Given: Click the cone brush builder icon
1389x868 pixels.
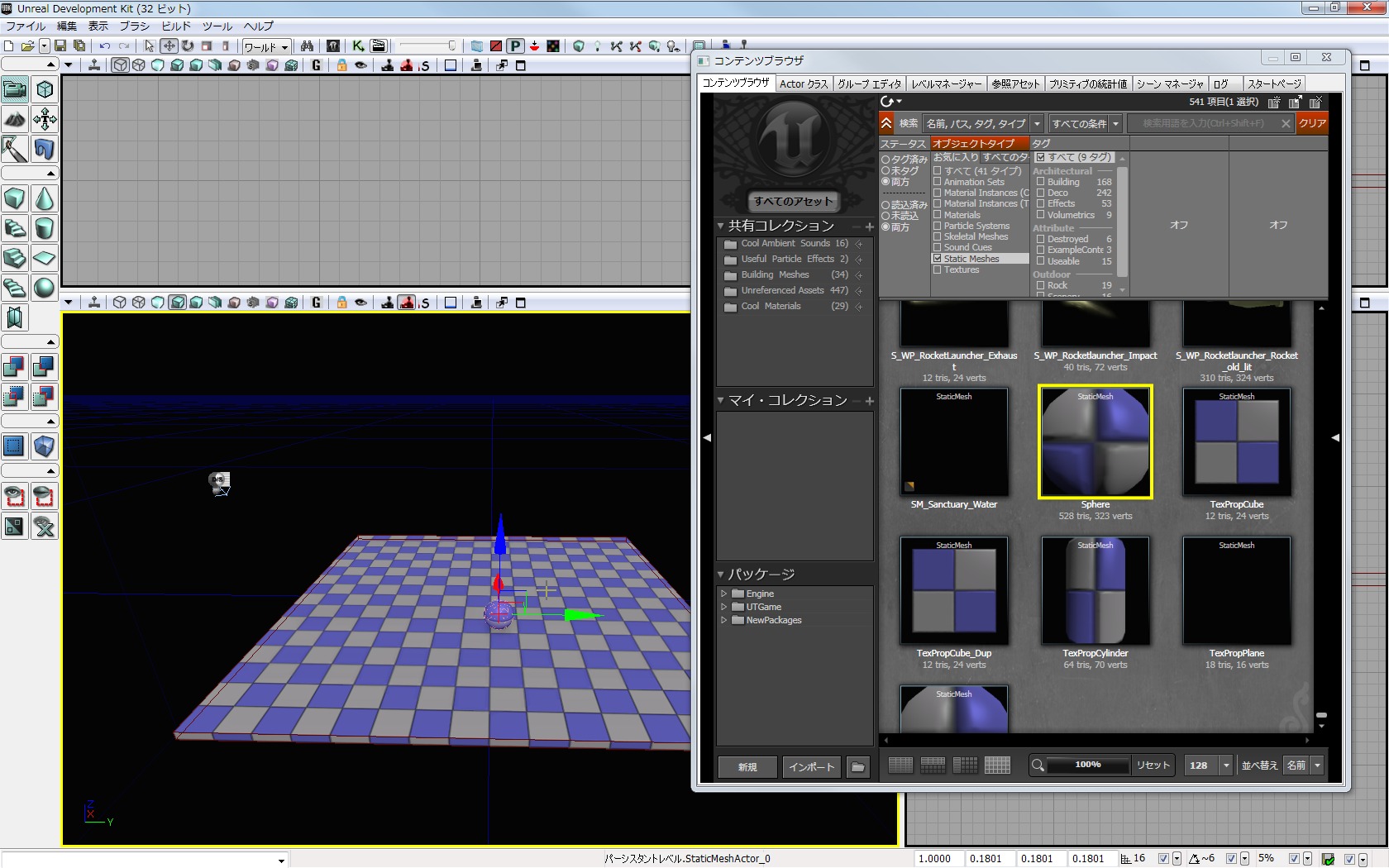Looking at the screenshot, I should point(45,199).
